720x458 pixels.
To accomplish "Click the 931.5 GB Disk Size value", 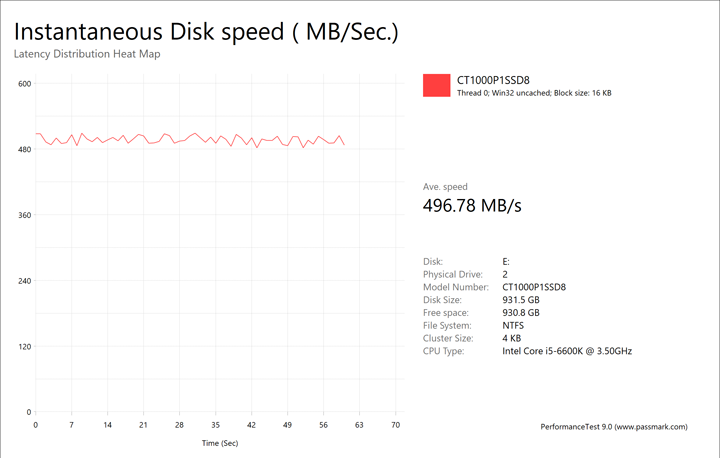I will click(x=520, y=300).
